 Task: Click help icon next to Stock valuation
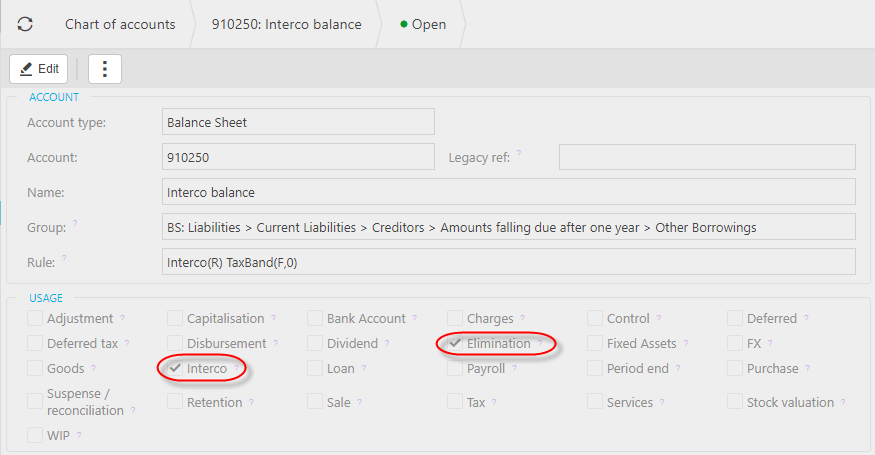tap(844, 403)
